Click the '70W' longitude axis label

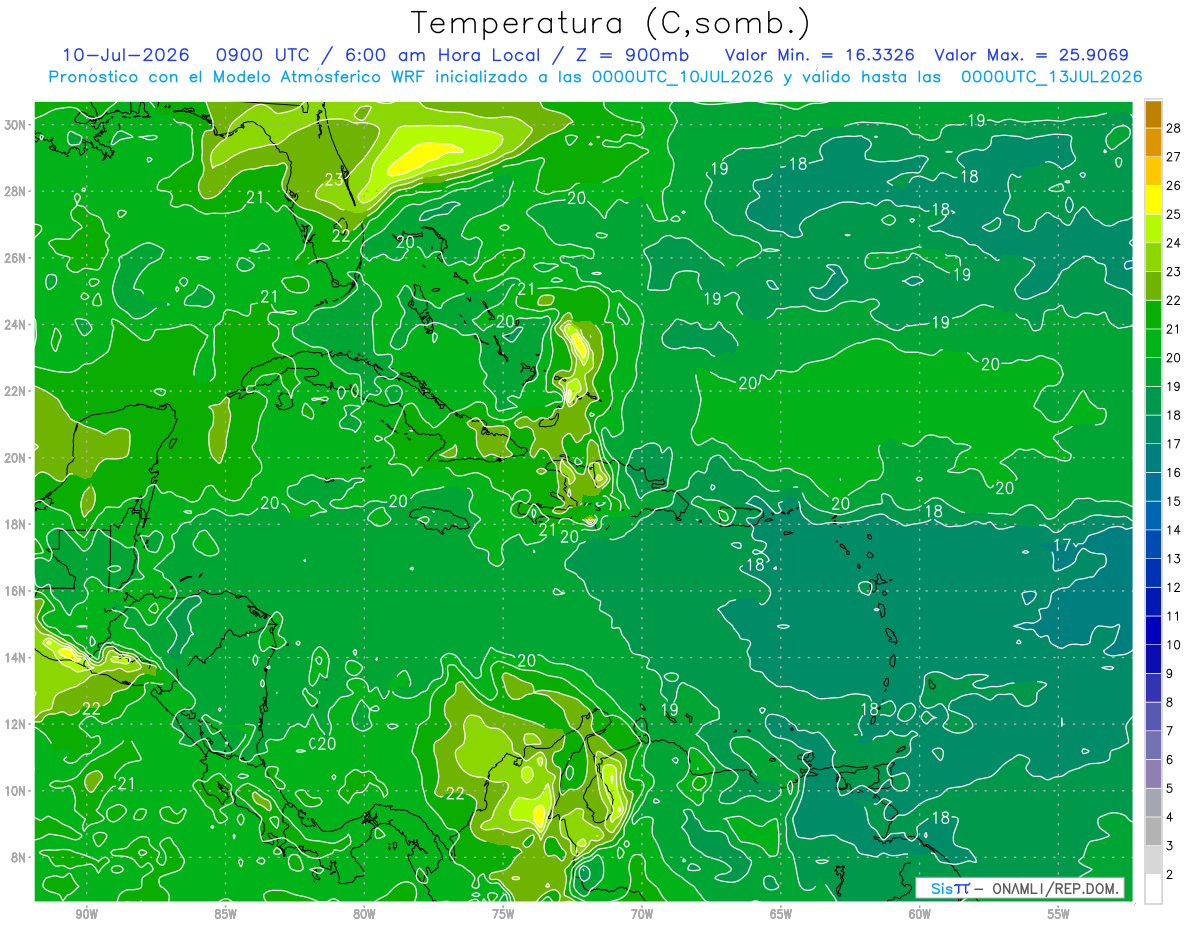pos(642,915)
